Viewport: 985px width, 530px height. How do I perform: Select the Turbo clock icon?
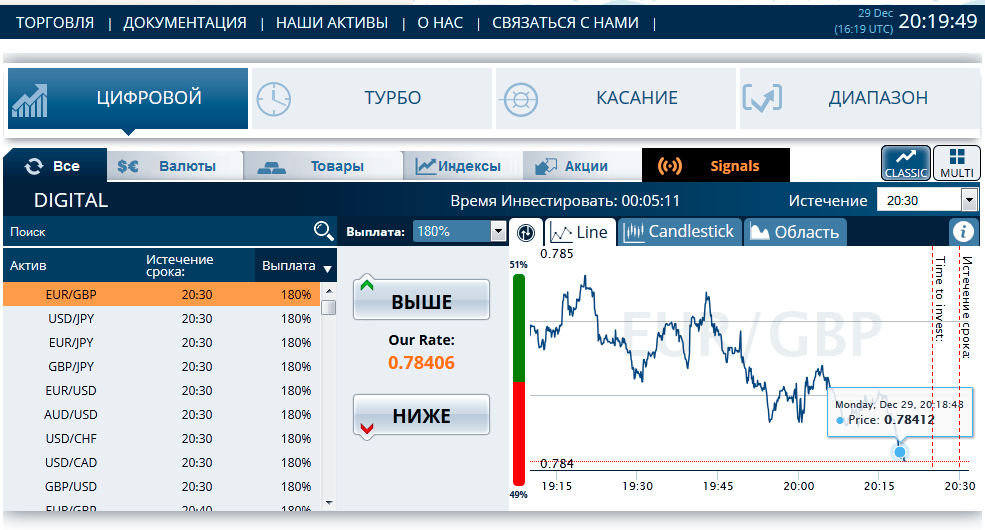pyautogui.click(x=273, y=98)
